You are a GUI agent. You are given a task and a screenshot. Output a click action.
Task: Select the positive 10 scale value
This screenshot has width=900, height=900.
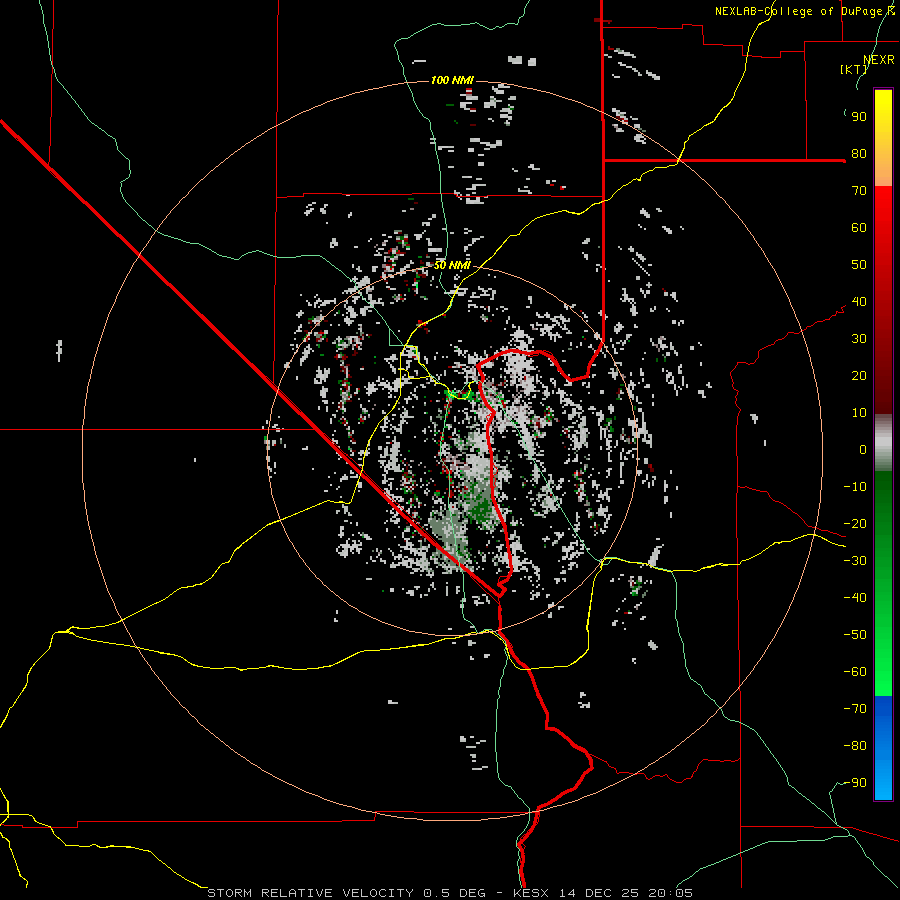pos(859,413)
